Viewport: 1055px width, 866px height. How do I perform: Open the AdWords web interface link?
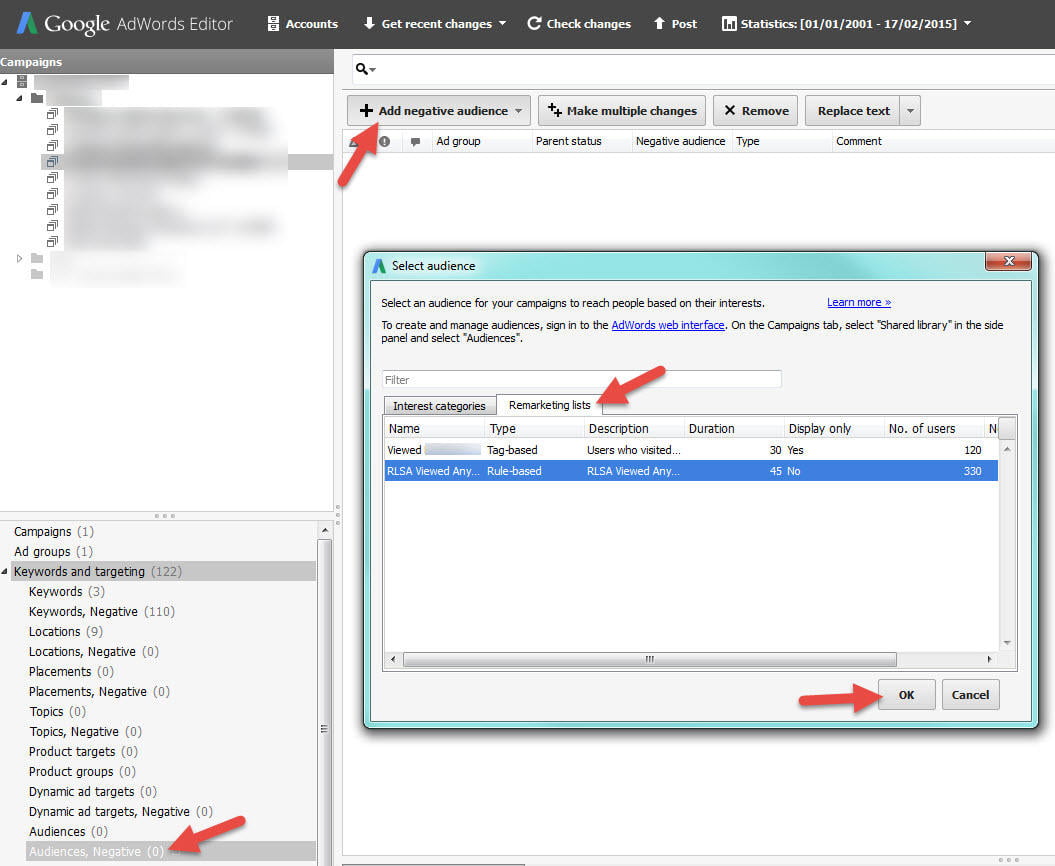pyautogui.click(x=667, y=325)
